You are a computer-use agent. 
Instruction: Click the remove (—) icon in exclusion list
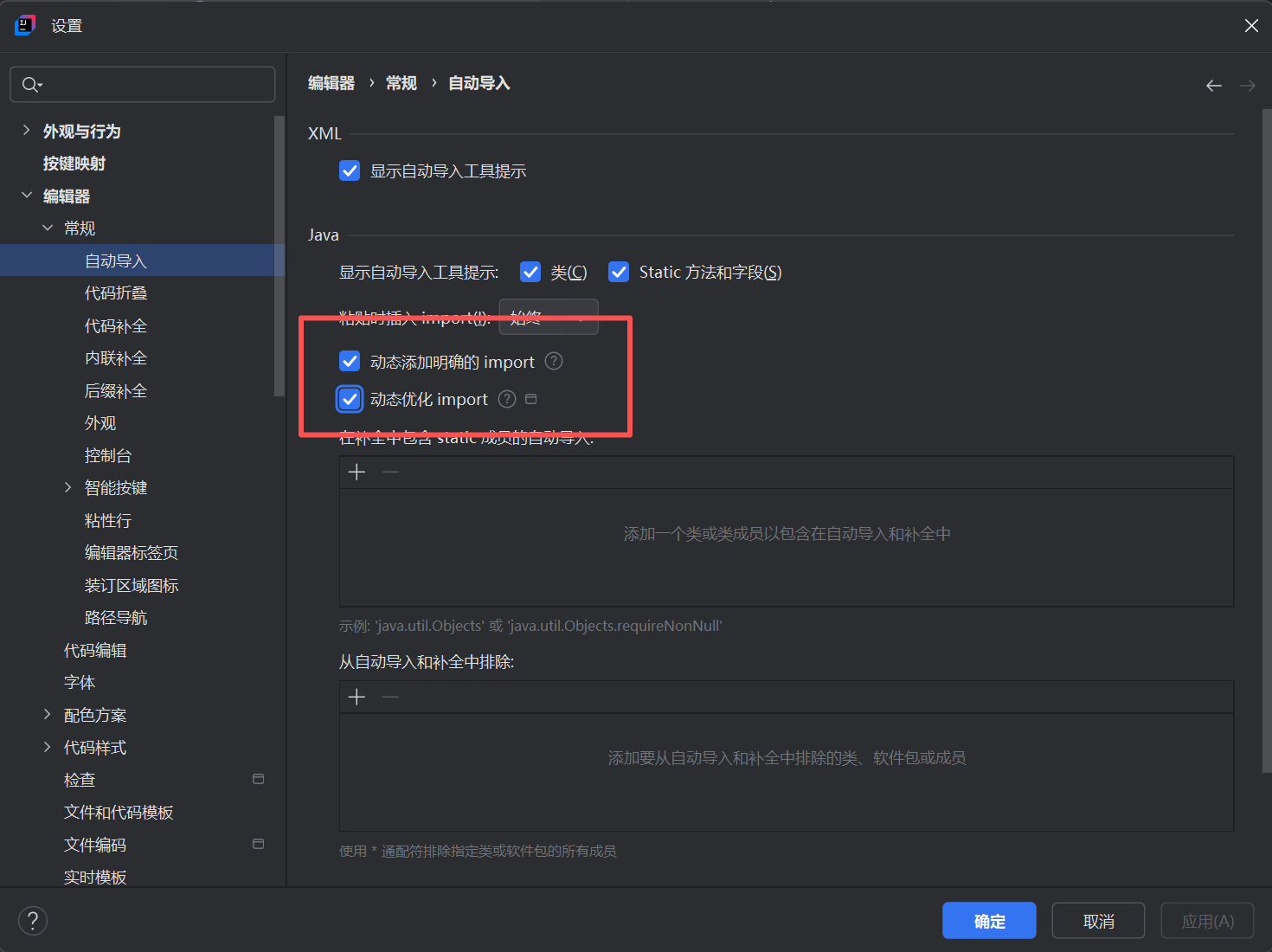(x=389, y=697)
